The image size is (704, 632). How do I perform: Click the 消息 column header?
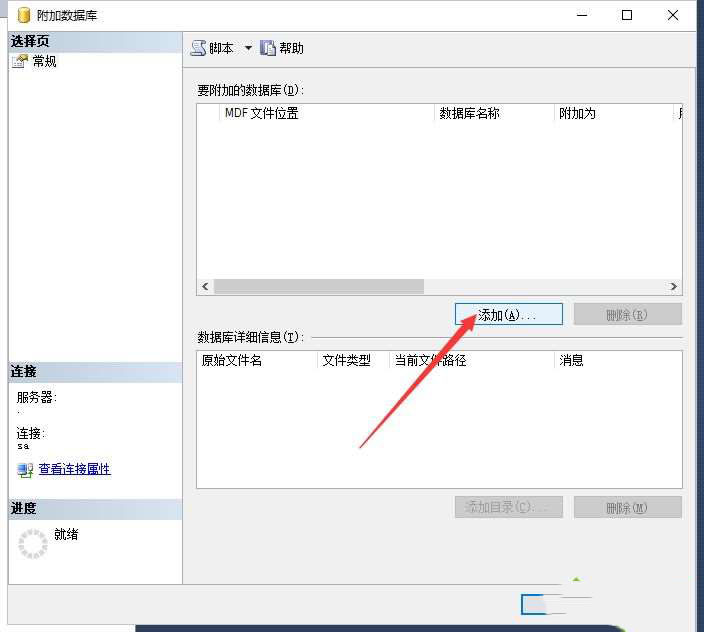point(618,360)
